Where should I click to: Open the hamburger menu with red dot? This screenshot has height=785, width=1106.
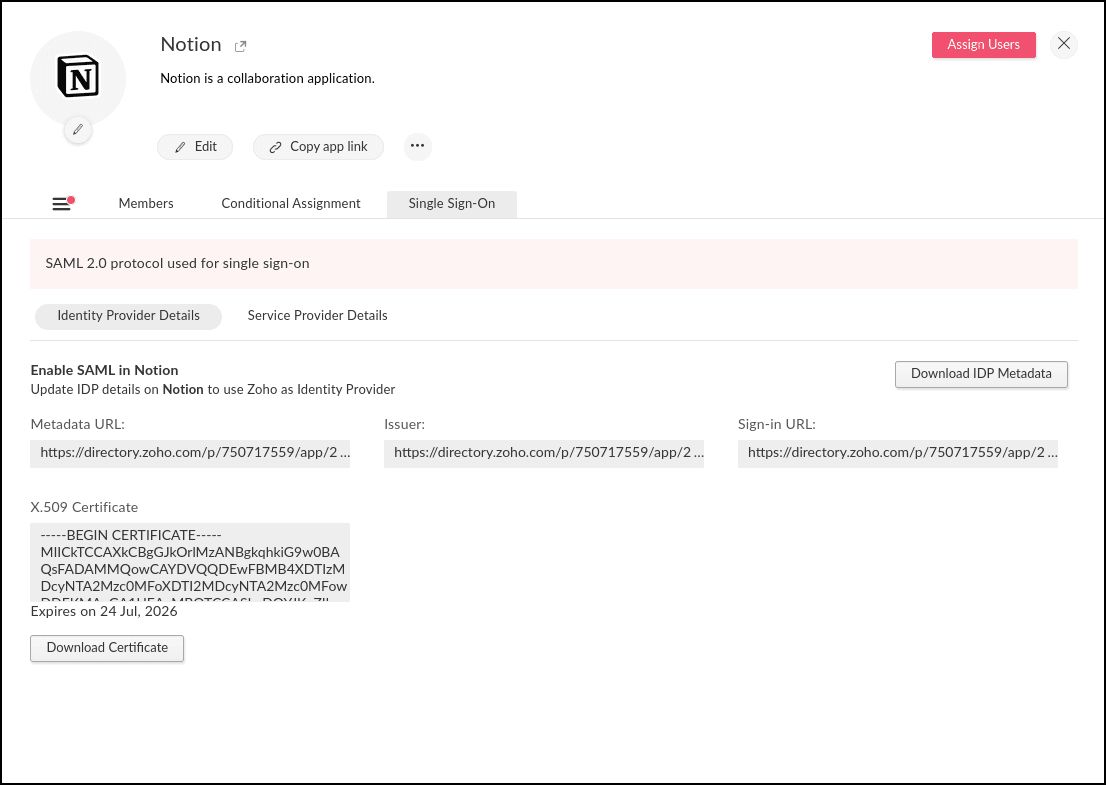(x=63, y=203)
